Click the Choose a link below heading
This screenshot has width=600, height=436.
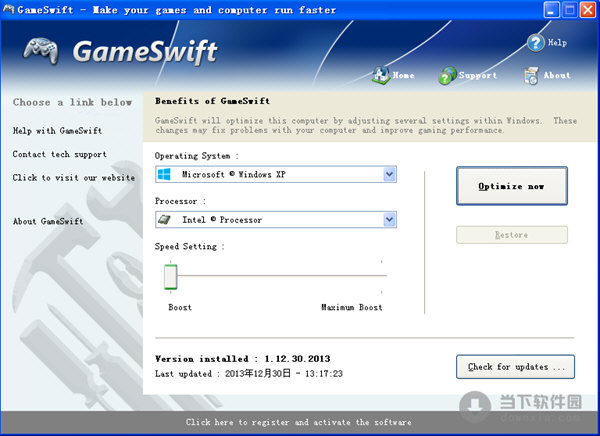coord(72,102)
